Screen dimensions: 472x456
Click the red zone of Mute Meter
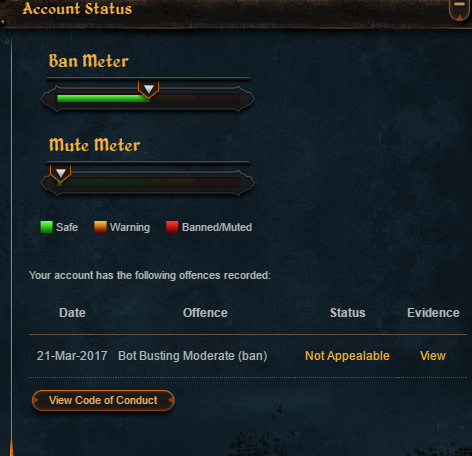(x=217, y=182)
